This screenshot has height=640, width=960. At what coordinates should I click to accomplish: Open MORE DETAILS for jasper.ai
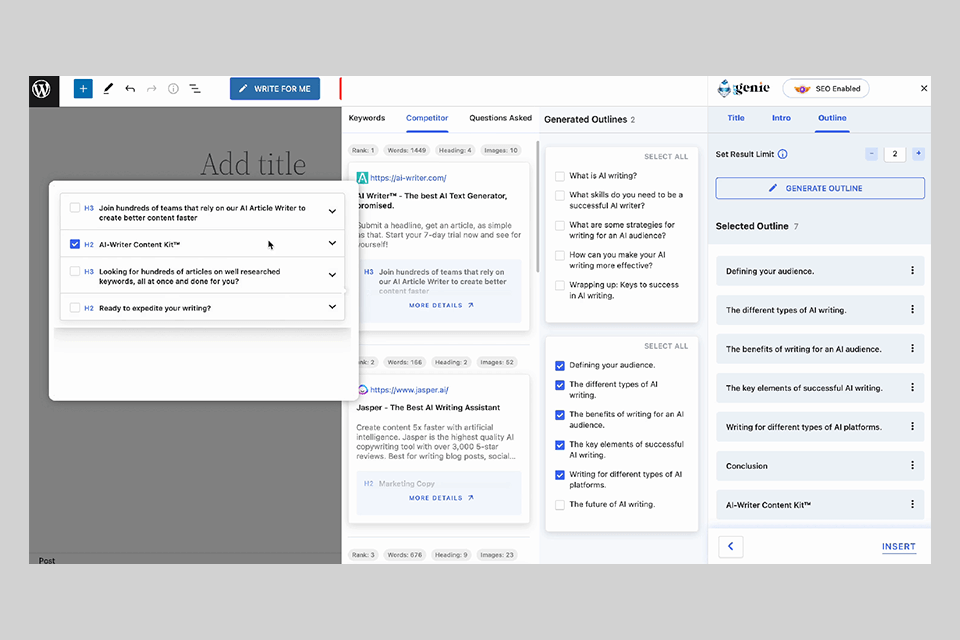click(x=441, y=498)
